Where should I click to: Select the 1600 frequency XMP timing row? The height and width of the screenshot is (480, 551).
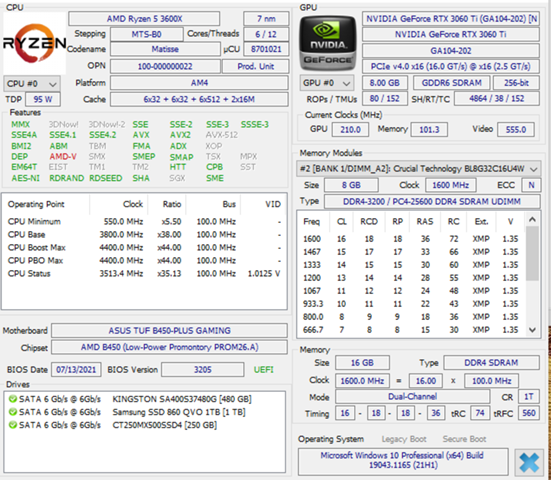click(x=411, y=239)
